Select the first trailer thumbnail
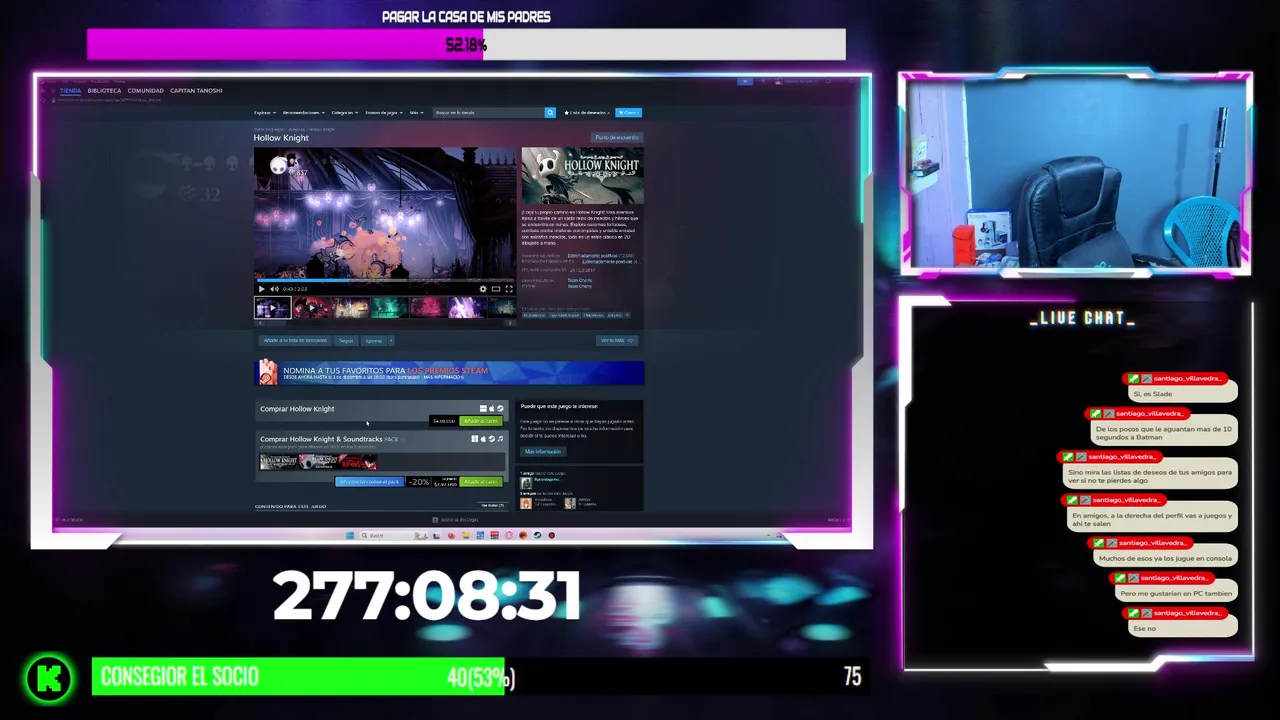1280x720 pixels. coord(273,307)
